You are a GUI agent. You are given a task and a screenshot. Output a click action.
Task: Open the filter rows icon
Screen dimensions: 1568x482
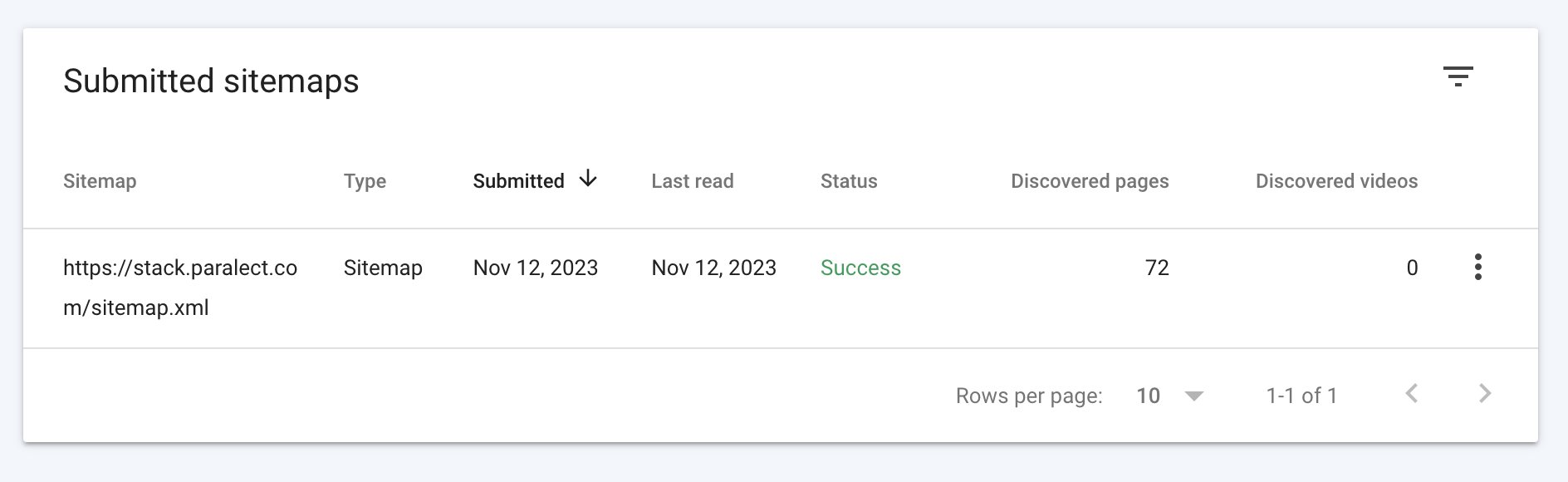click(x=1458, y=76)
